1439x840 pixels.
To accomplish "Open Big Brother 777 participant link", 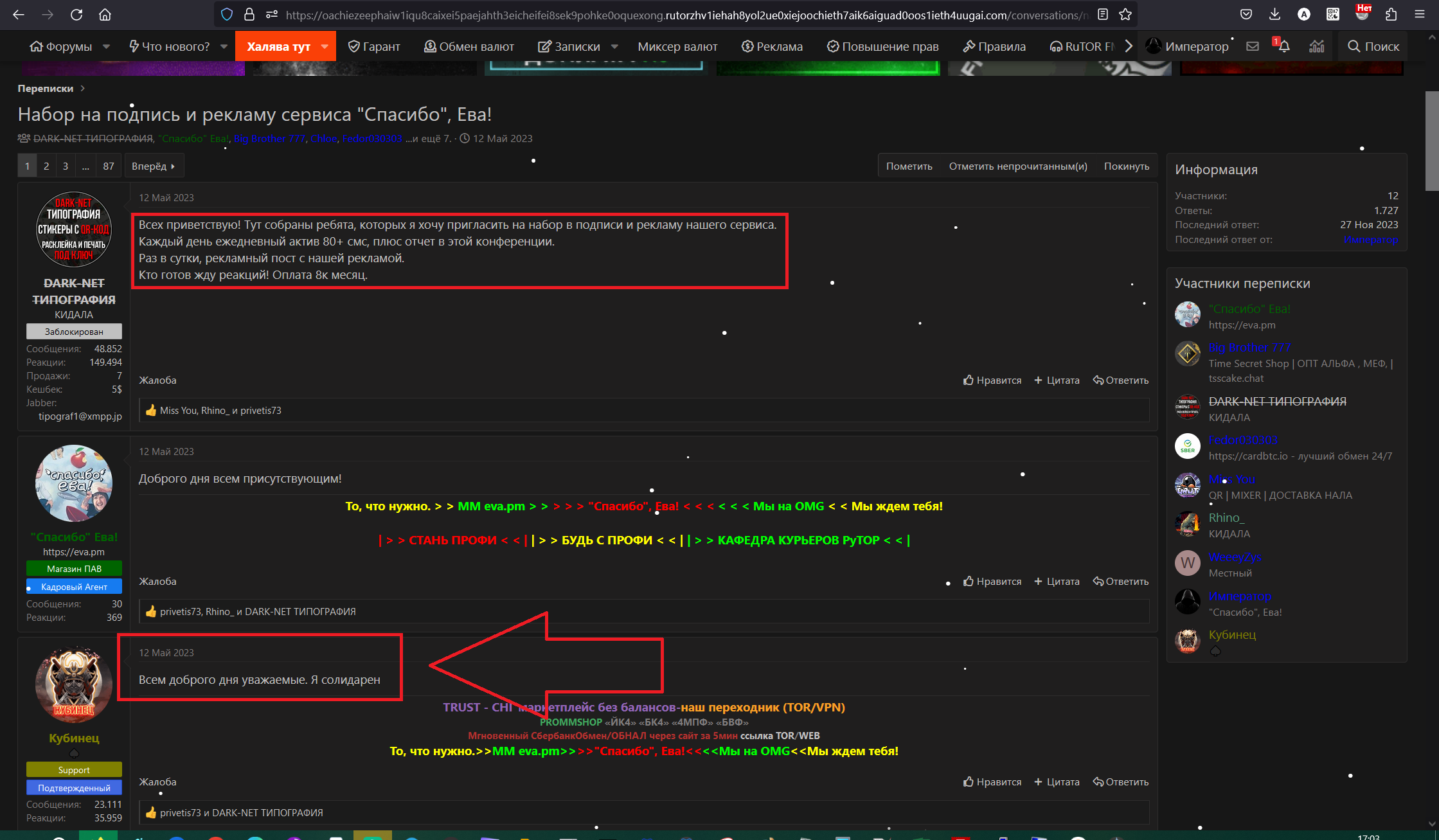I will (x=1249, y=348).
